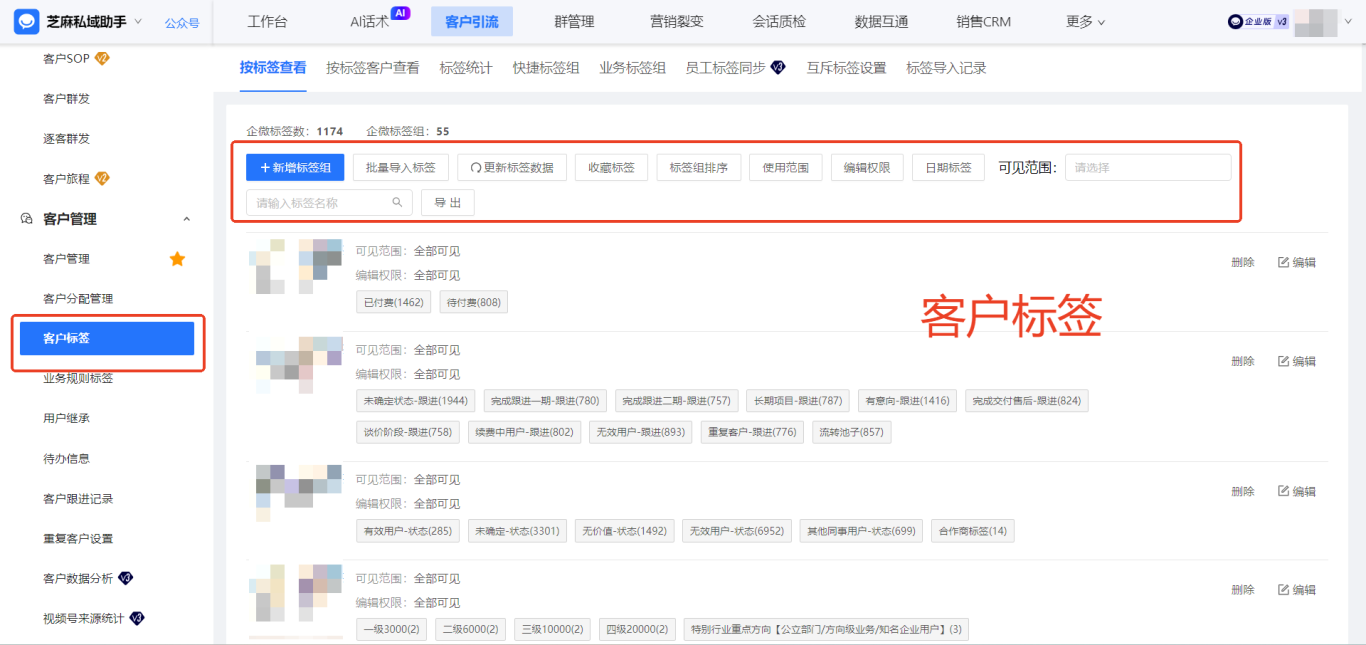The height and width of the screenshot is (645, 1366).
Task: Delete the tag group containing 已付费(1462)
Action: click(x=1243, y=262)
